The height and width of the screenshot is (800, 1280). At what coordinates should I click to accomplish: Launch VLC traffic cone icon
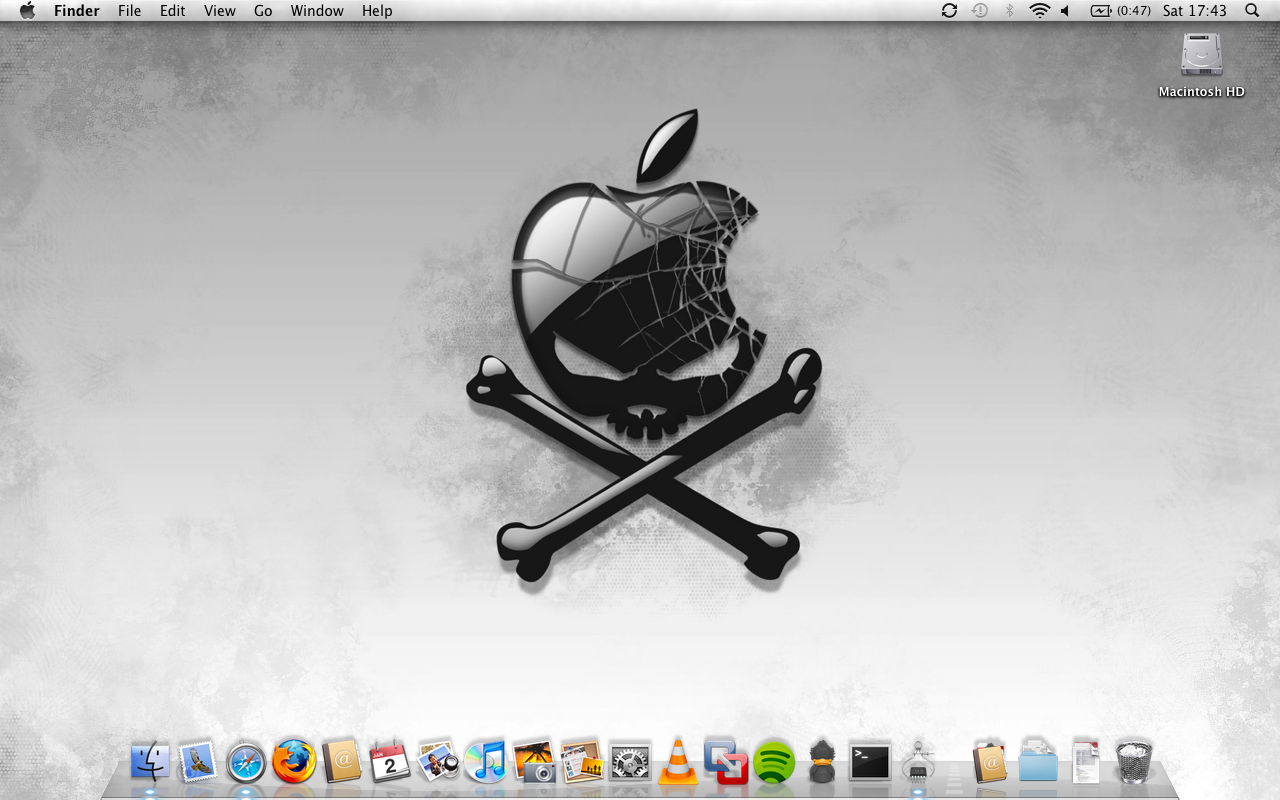coord(678,762)
